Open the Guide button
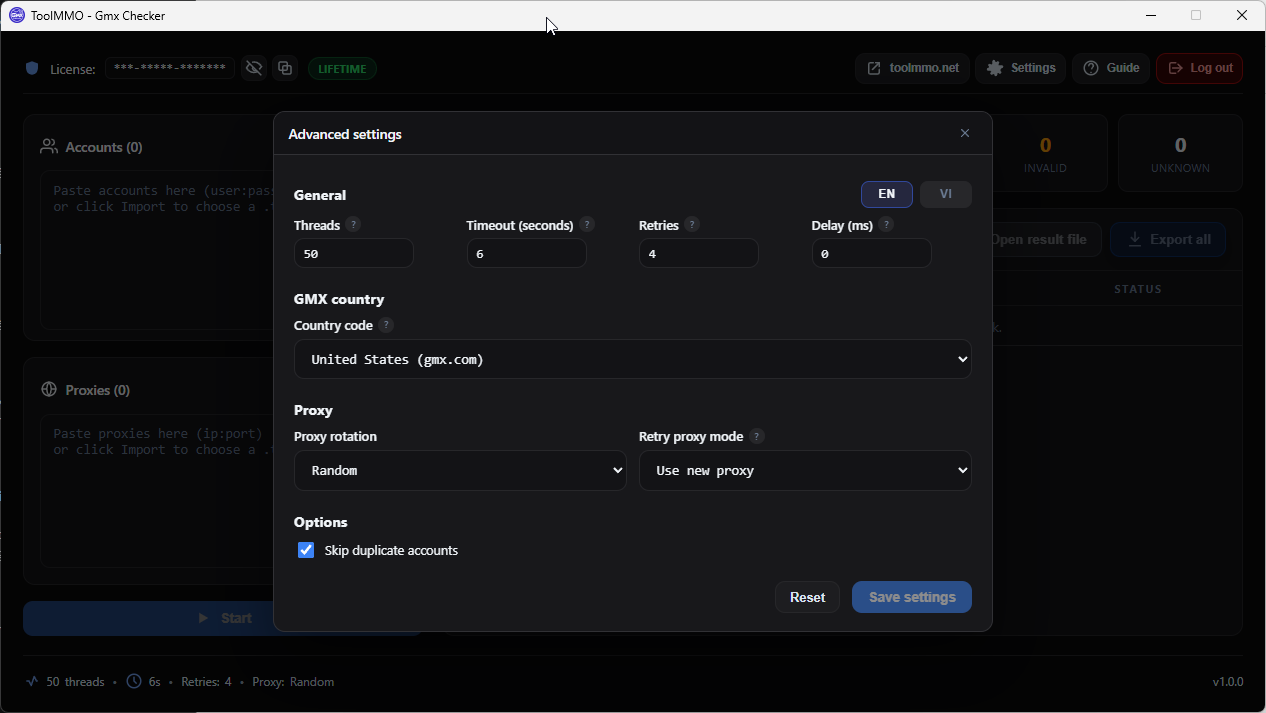Viewport: 1266px width, 713px height. tap(1111, 68)
